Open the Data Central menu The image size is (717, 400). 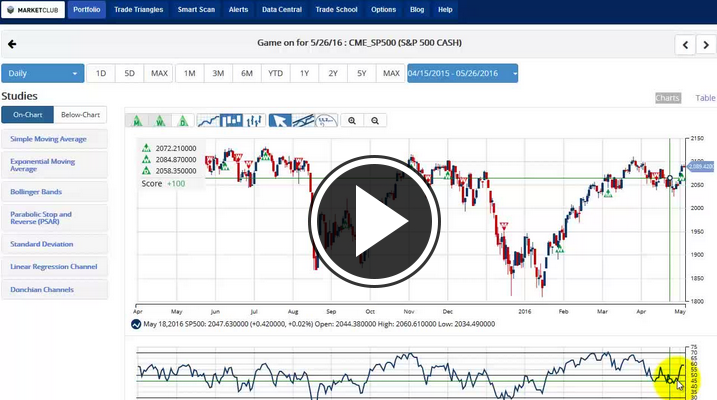coord(282,10)
